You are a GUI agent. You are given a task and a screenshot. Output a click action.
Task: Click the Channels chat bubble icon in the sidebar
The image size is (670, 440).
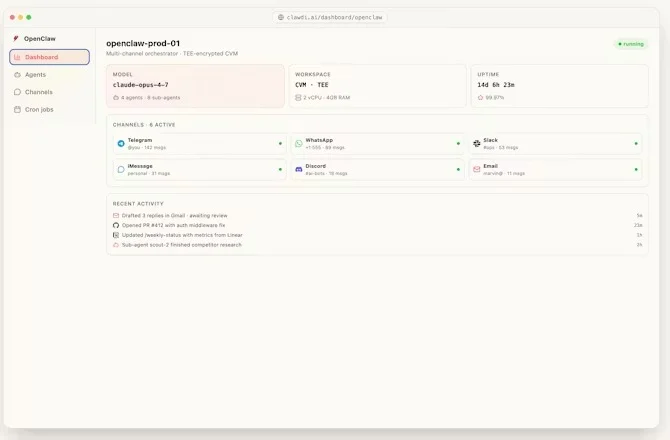(x=17, y=92)
